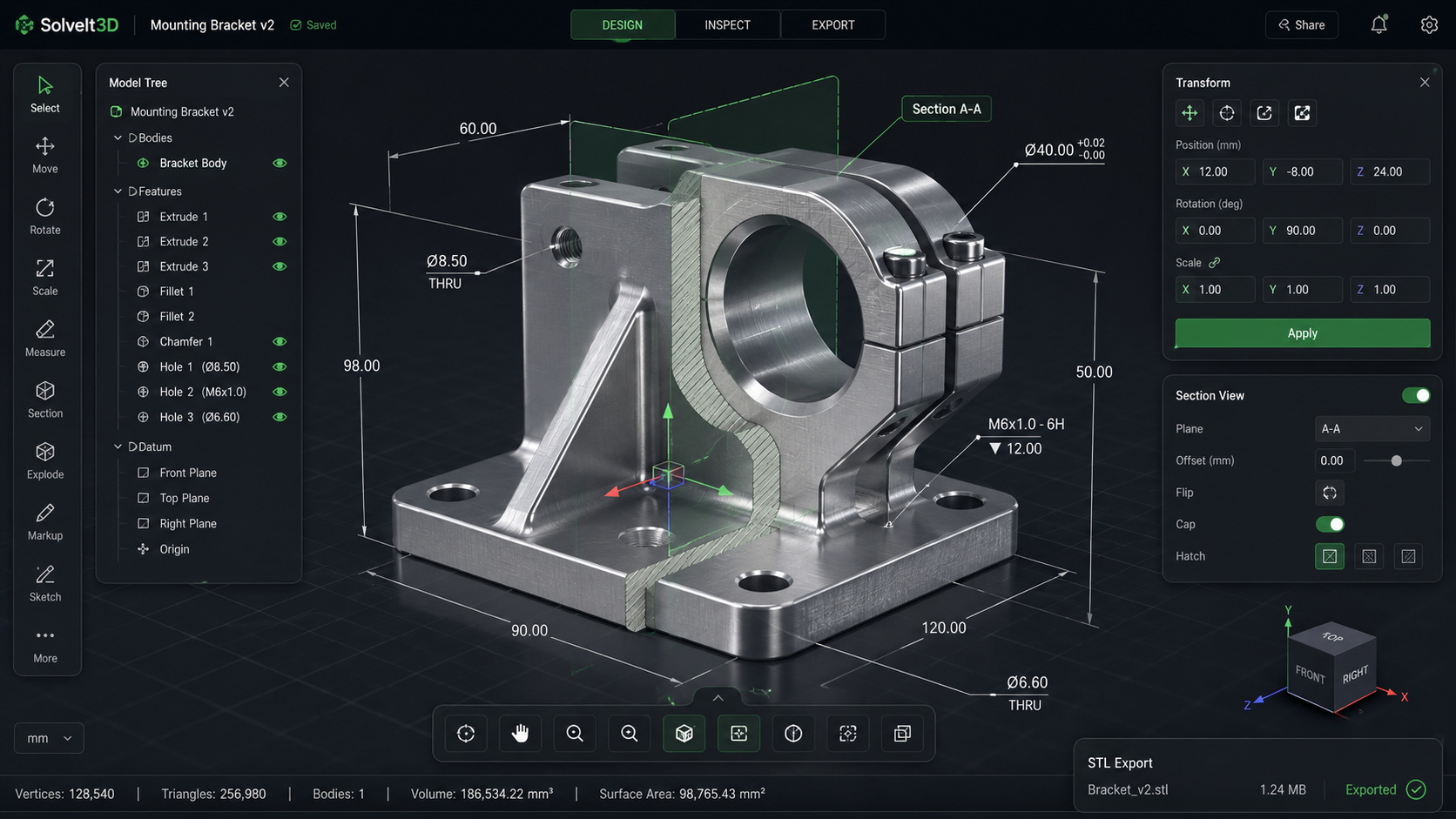Turn off the Section View switch
The image size is (1456, 819).
(1416, 395)
